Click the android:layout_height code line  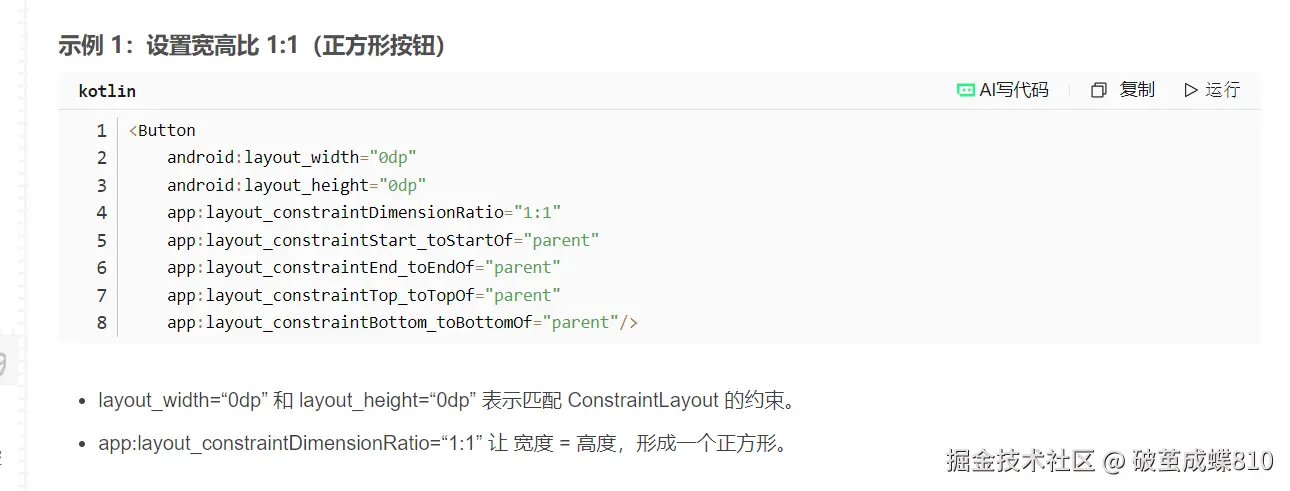tap(296, 185)
